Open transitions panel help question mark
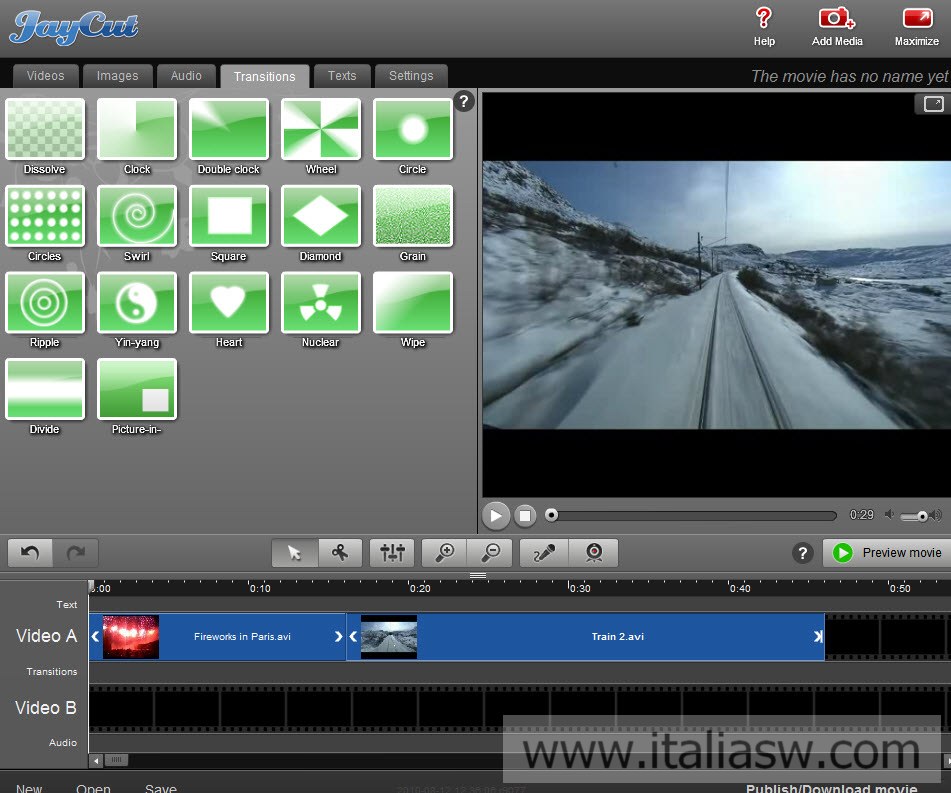This screenshot has height=793, width=951. coord(463,101)
